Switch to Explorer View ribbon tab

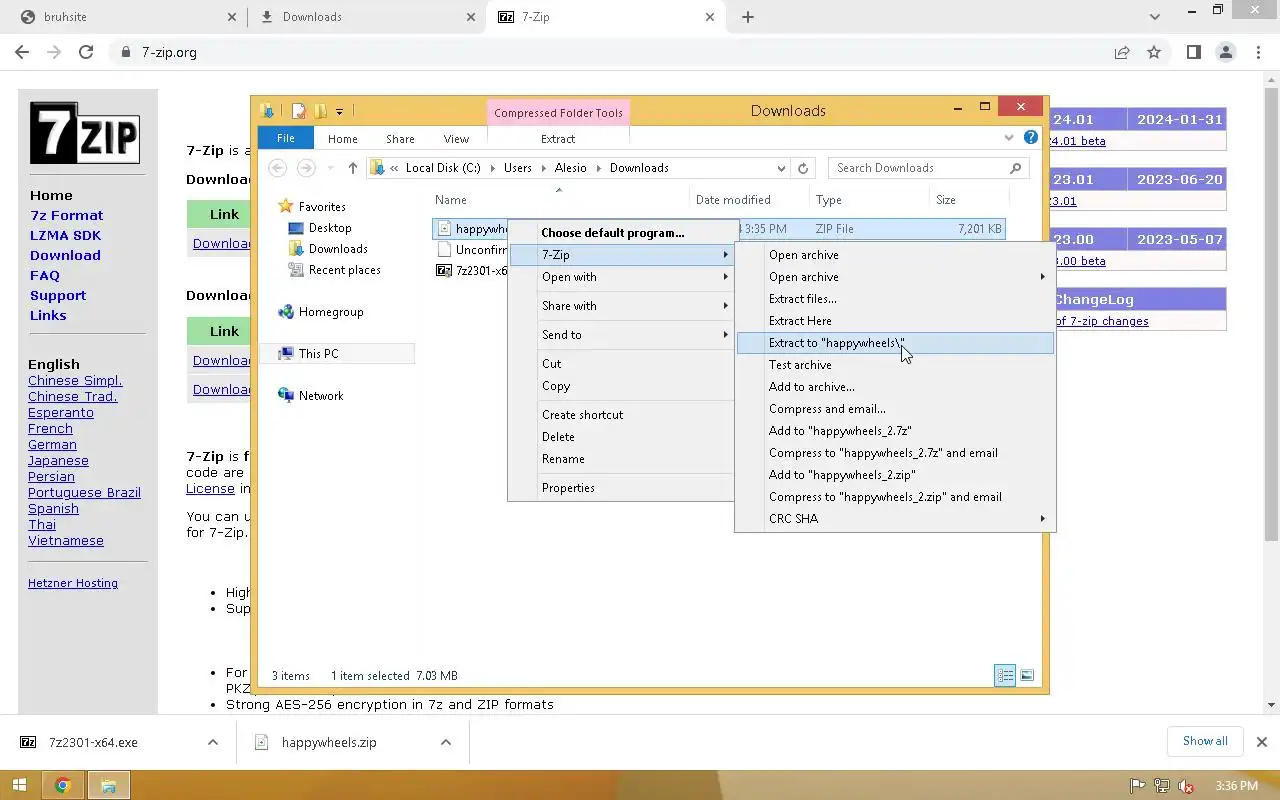pos(456,139)
